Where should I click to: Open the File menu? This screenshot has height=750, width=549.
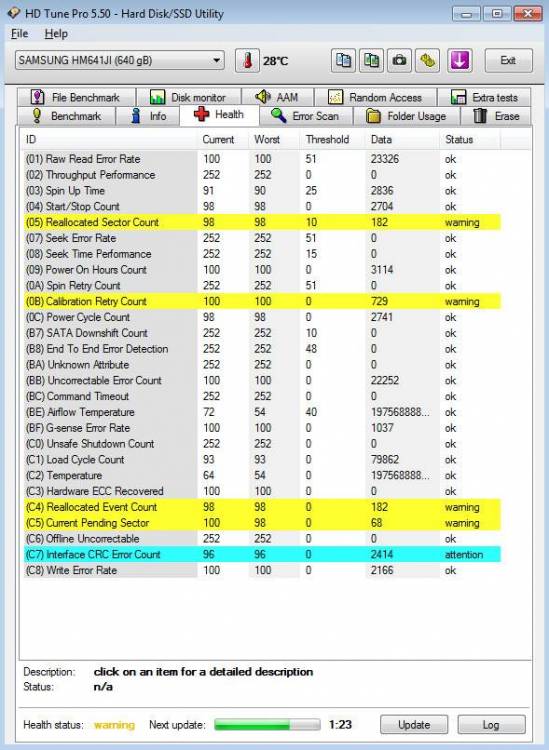(x=19, y=33)
